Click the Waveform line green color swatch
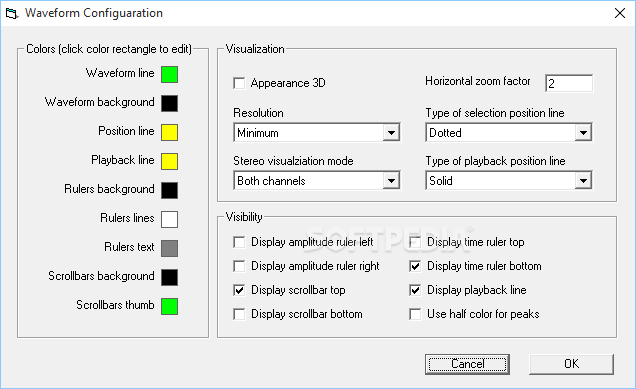Screen dimensions: 636x389 tap(170, 74)
